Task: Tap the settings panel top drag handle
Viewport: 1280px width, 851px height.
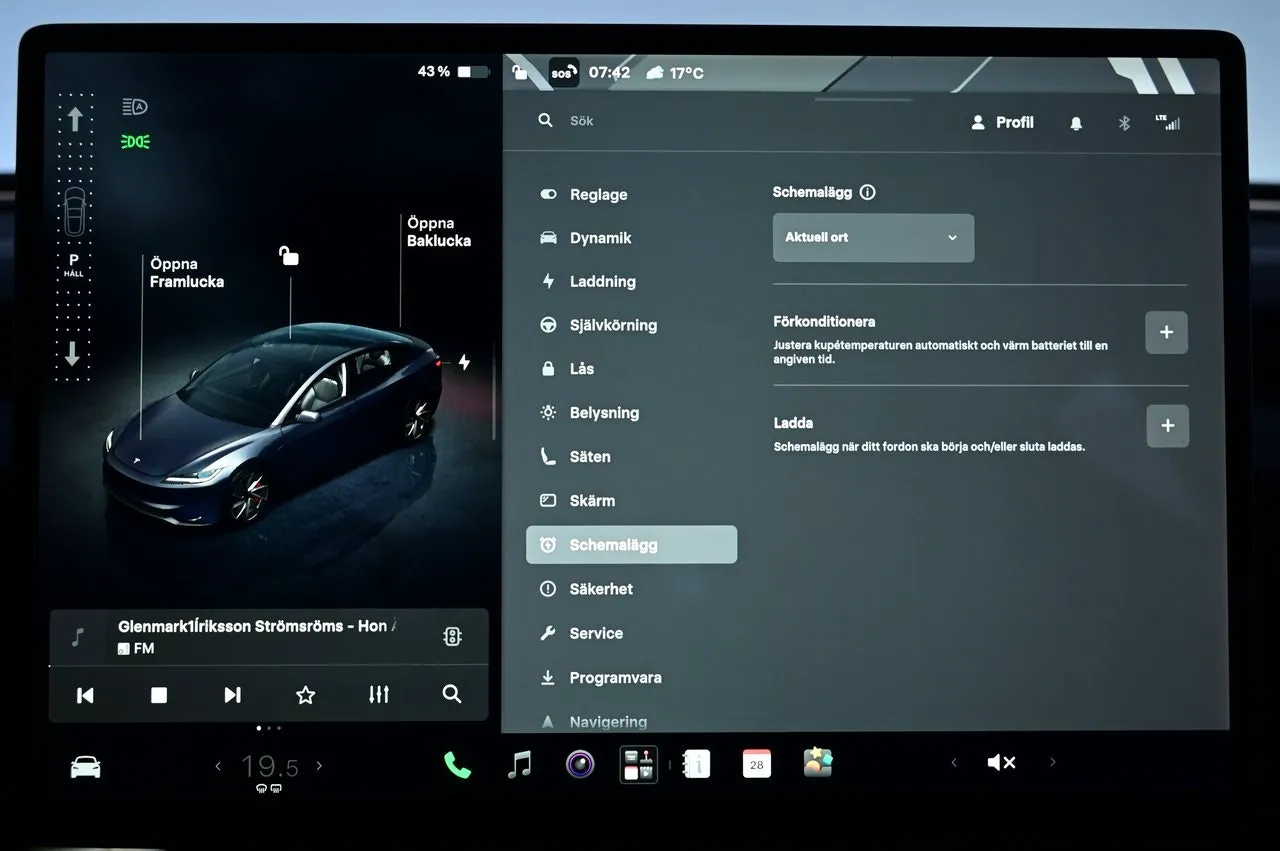Action: click(x=863, y=99)
